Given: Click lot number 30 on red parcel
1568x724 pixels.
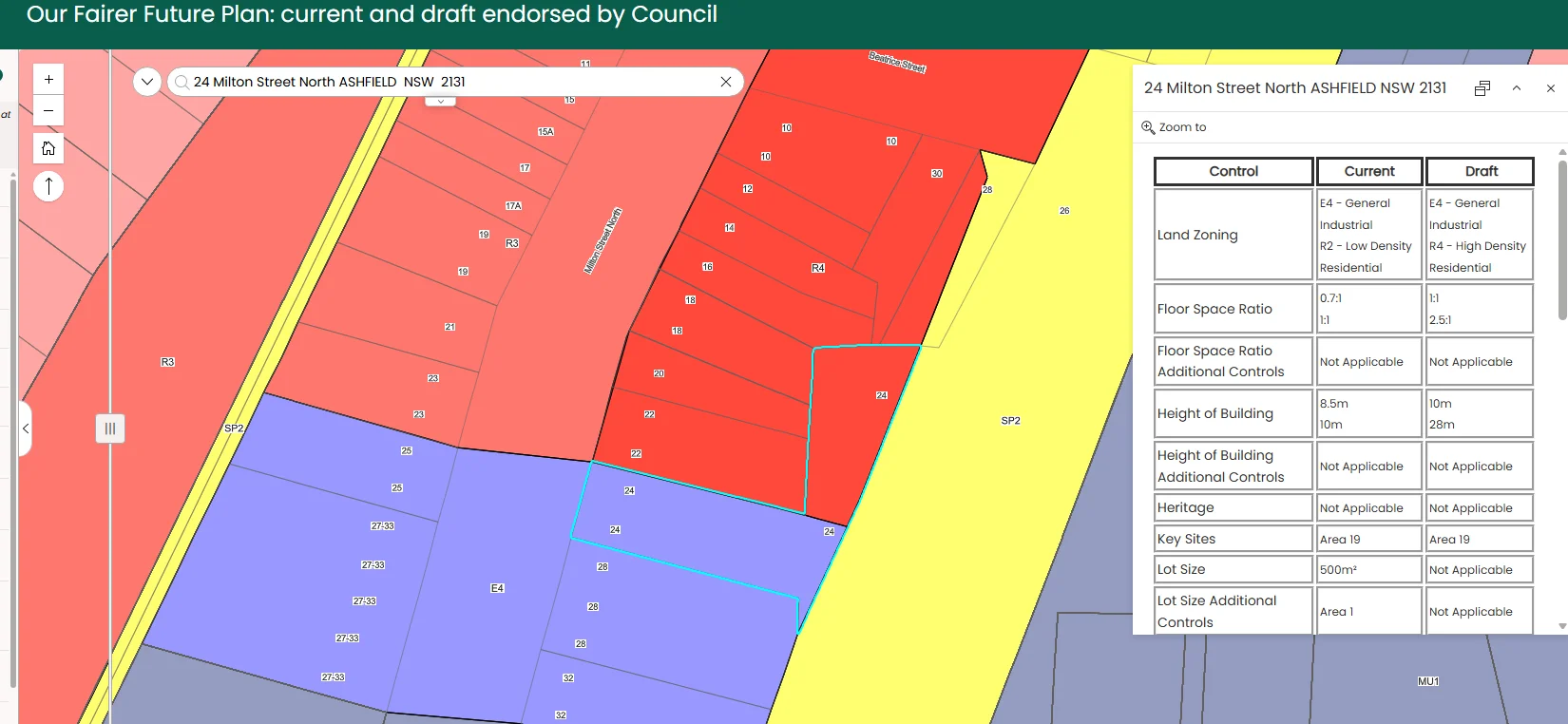Looking at the screenshot, I should click(x=937, y=174).
